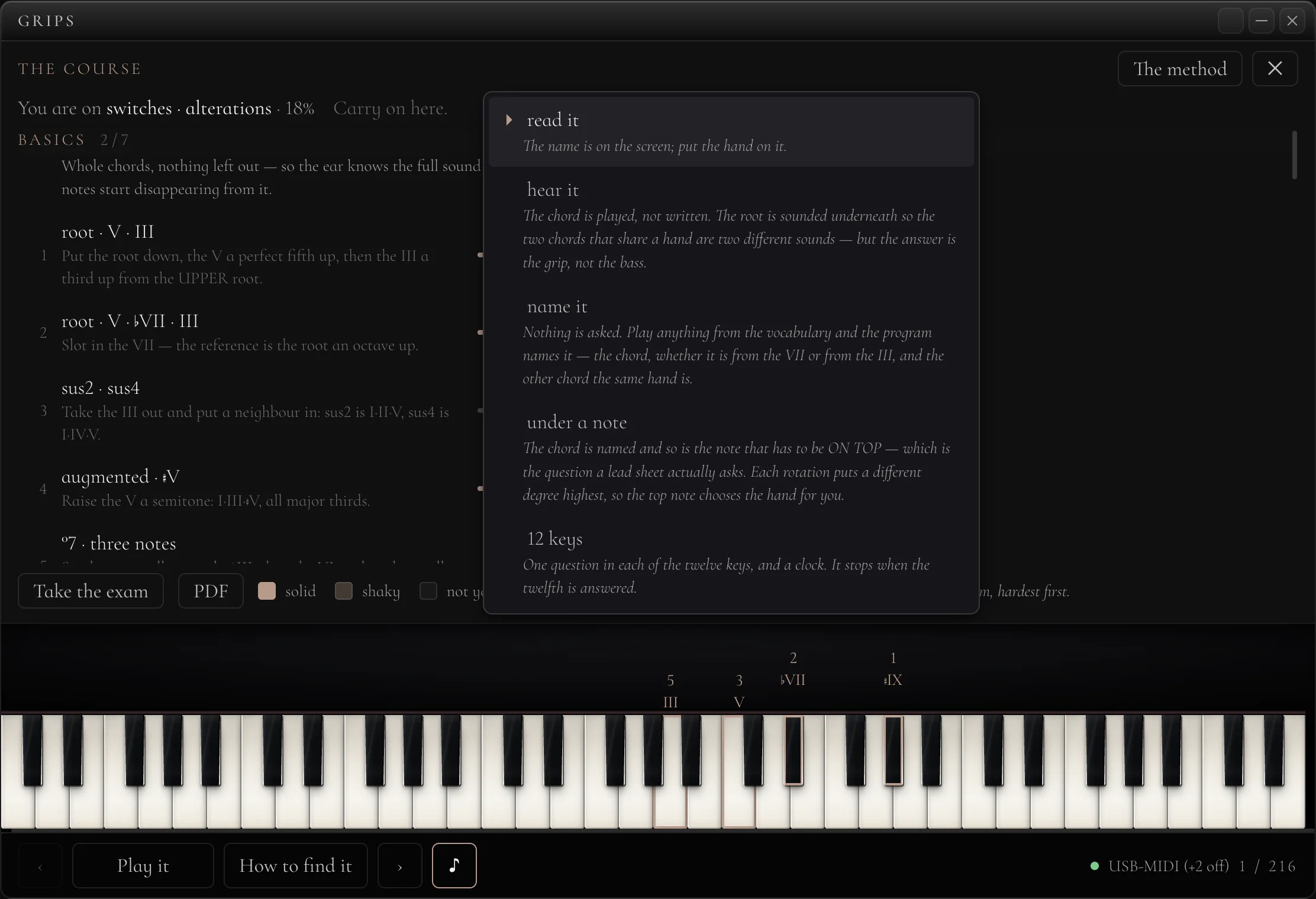
Task: Select the under a note mode
Action: tap(731, 458)
